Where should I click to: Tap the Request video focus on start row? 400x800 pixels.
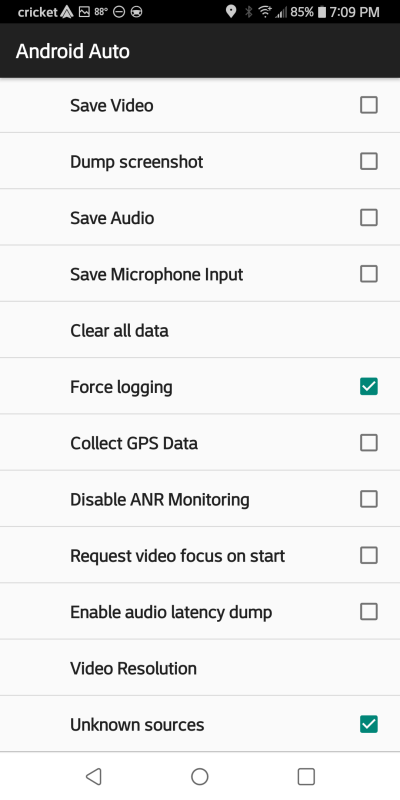pos(200,555)
